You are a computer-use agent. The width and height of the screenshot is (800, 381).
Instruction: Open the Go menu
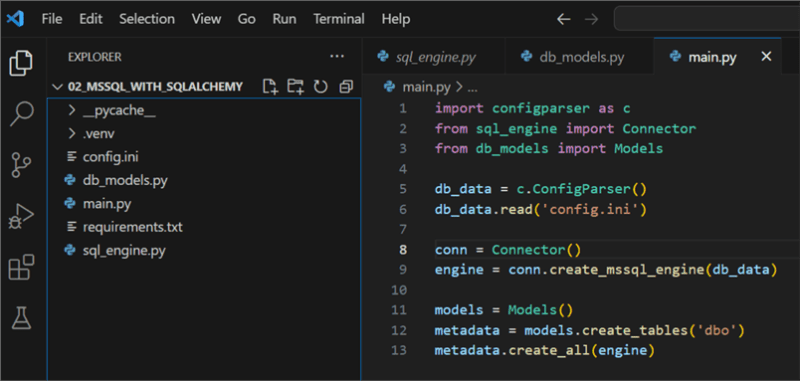[x=247, y=19]
